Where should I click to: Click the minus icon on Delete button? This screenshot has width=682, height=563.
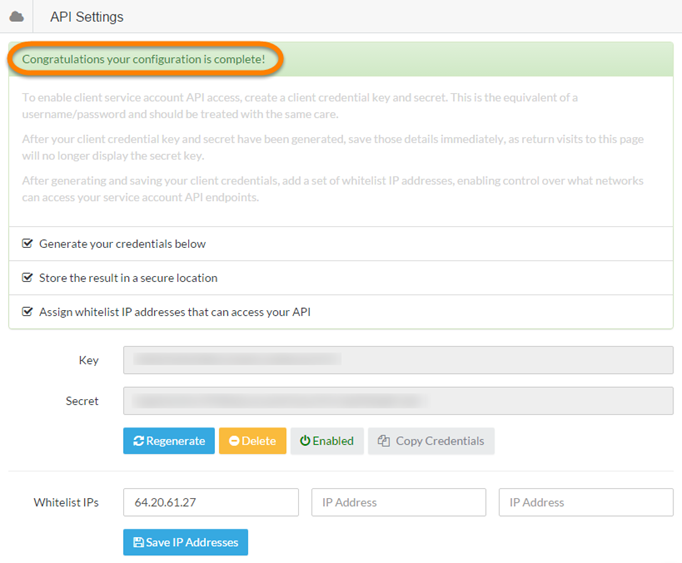(x=234, y=441)
